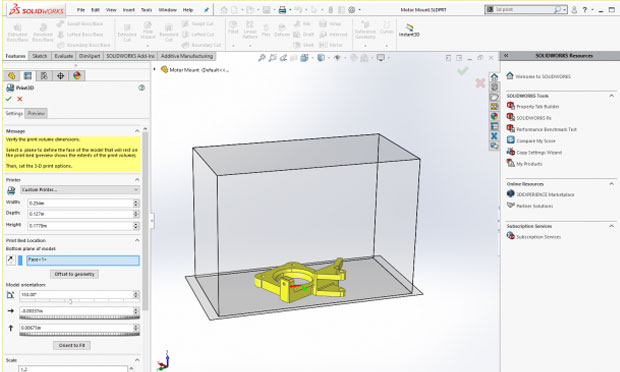The width and height of the screenshot is (620, 372).
Task: Open the PropertyManager tab icon
Action: pos(28,76)
